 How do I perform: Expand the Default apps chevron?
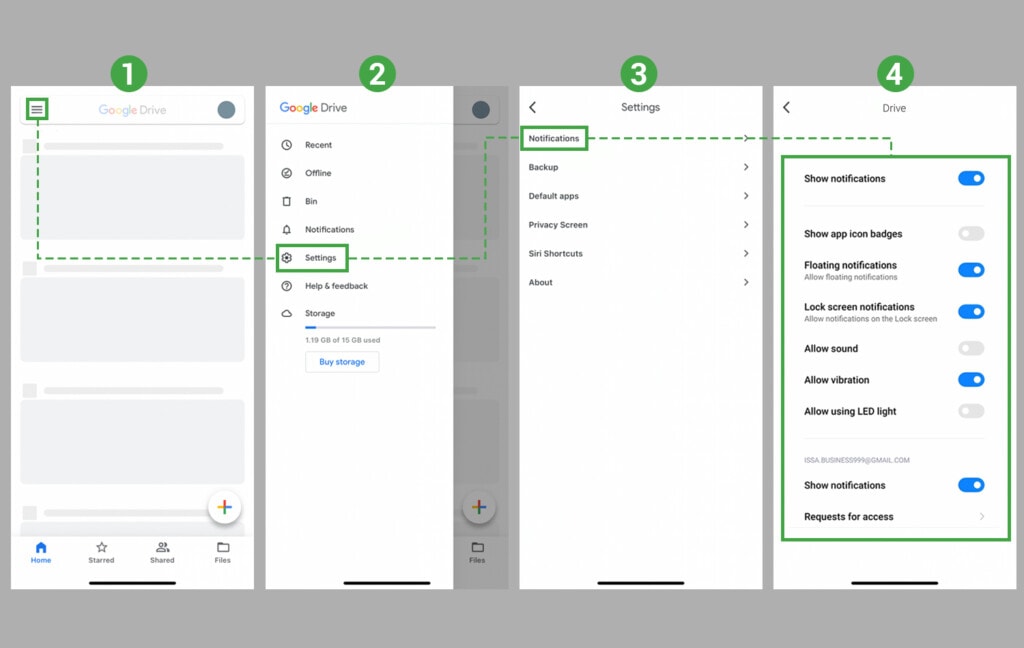pyautogui.click(x=746, y=196)
